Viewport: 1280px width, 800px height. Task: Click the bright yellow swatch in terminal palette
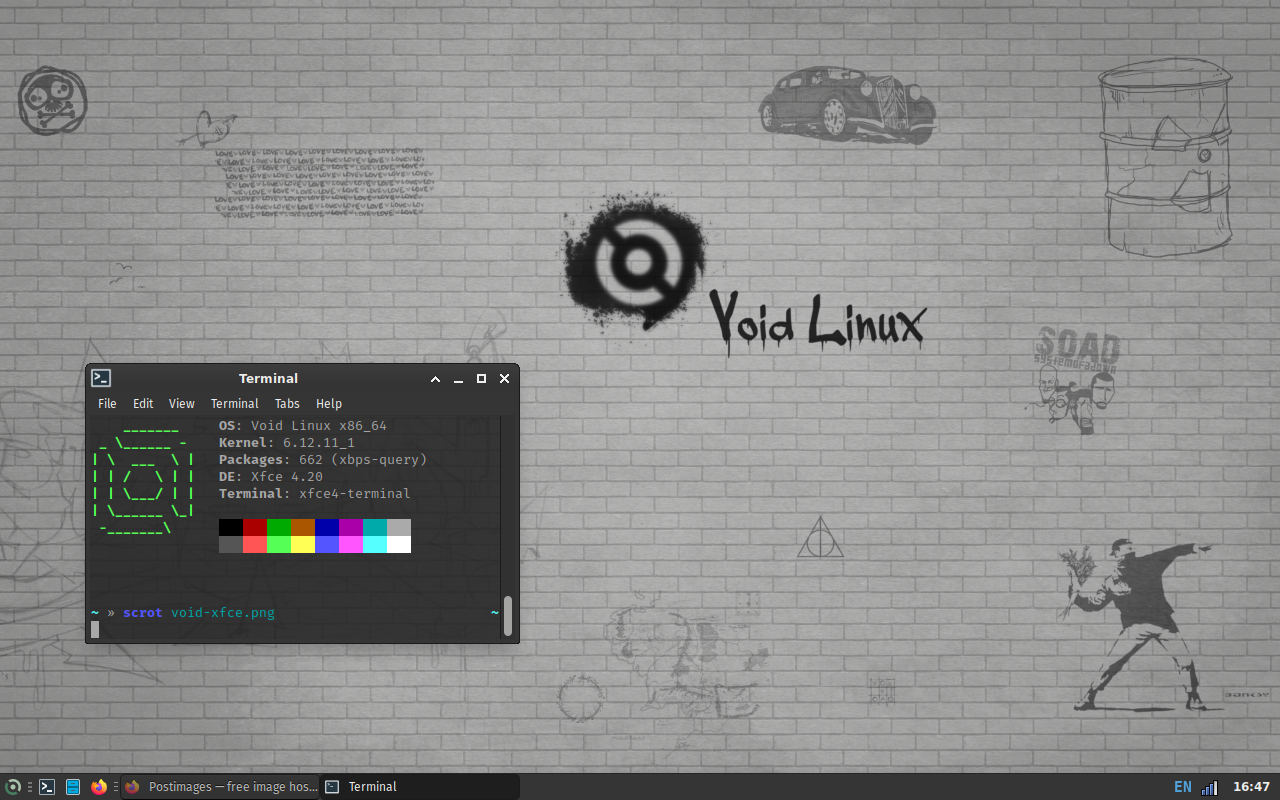[x=303, y=544]
